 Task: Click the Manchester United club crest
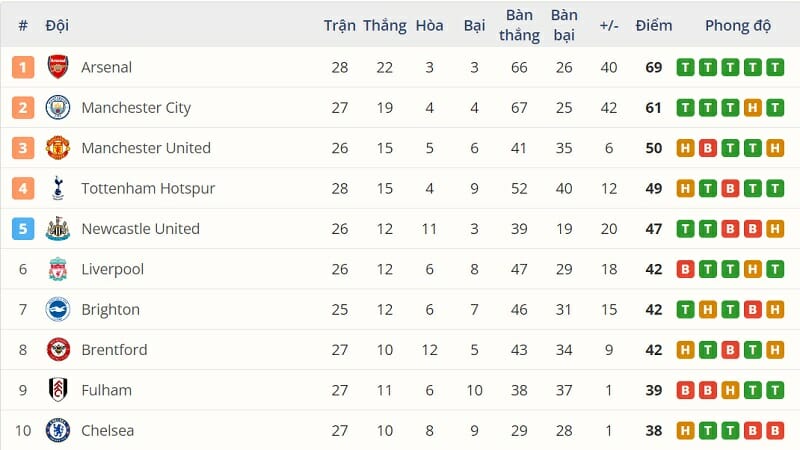point(58,148)
